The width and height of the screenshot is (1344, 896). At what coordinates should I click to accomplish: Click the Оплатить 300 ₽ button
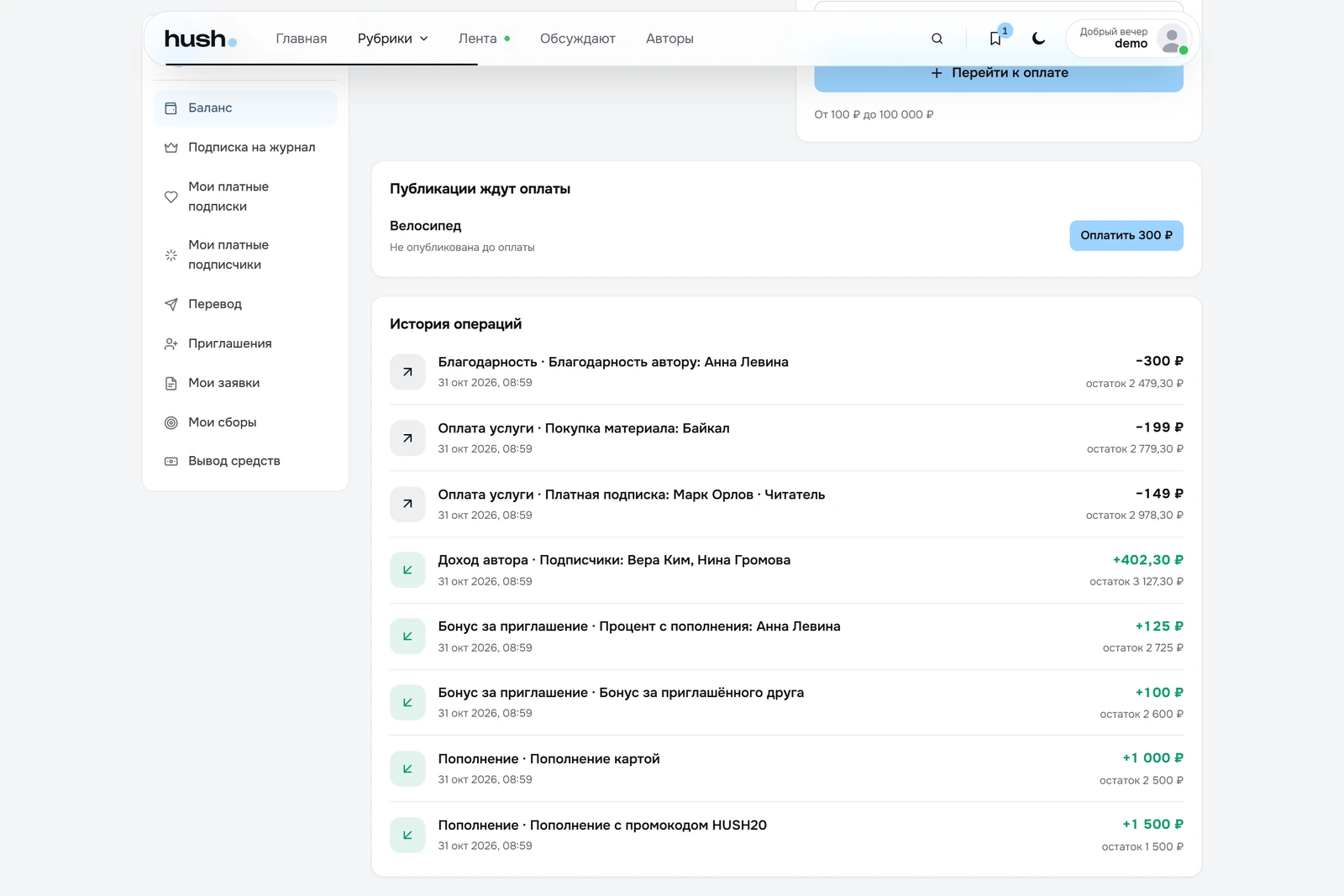tap(1126, 235)
